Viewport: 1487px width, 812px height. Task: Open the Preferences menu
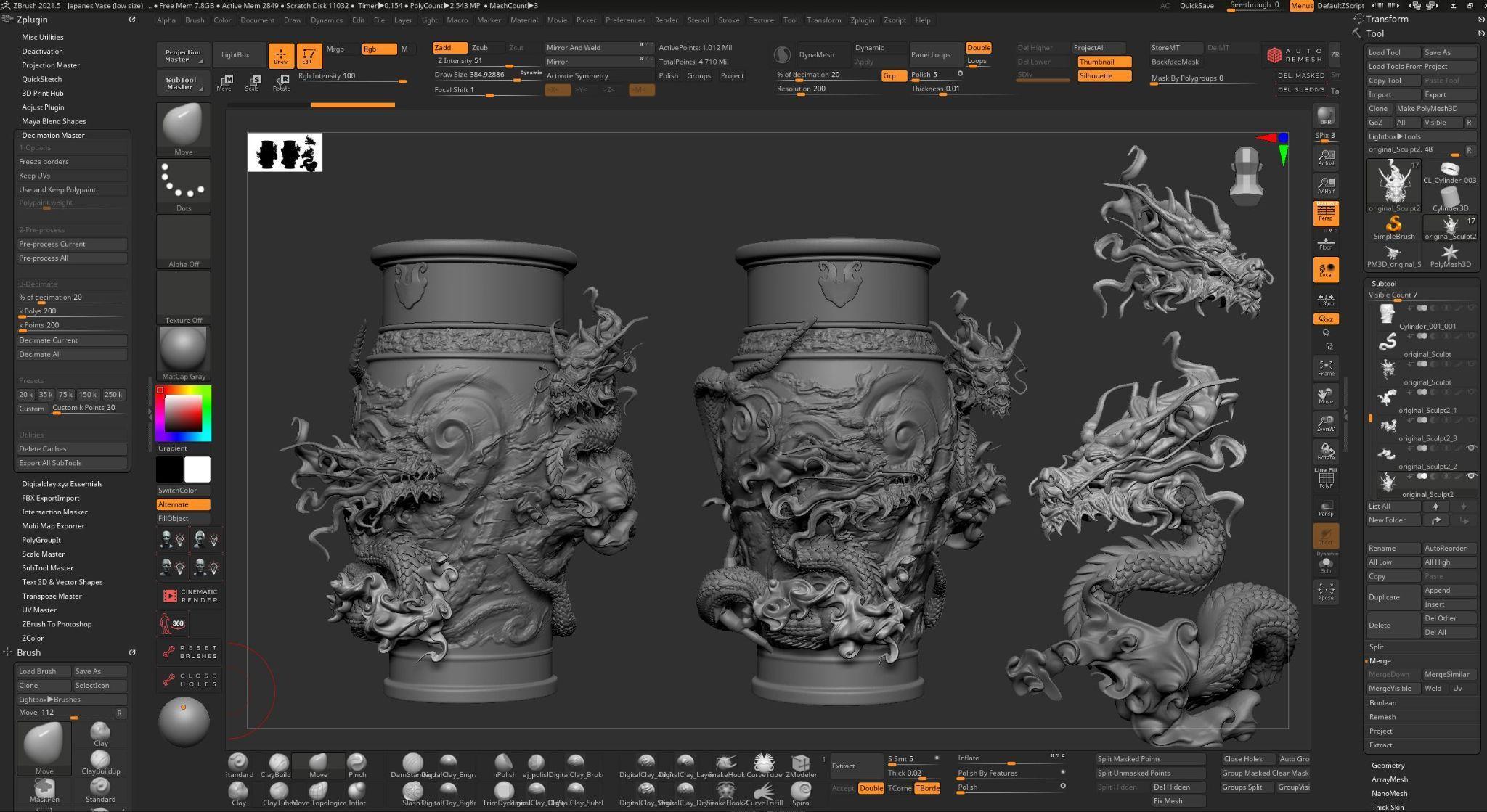tap(624, 20)
